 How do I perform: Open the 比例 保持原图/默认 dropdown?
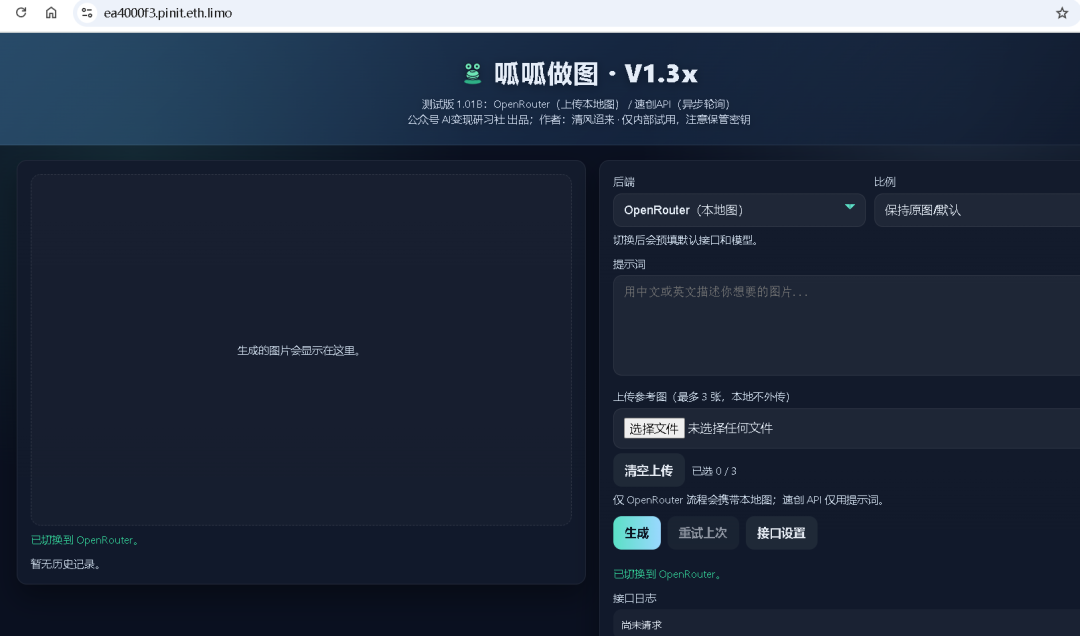(977, 210)
